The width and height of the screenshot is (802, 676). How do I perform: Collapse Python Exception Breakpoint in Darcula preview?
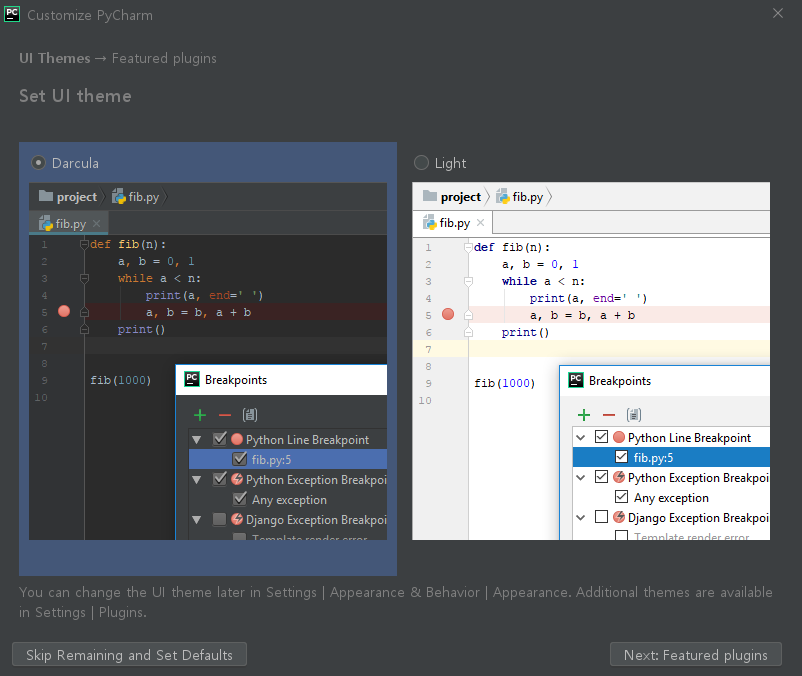(196, 480)
